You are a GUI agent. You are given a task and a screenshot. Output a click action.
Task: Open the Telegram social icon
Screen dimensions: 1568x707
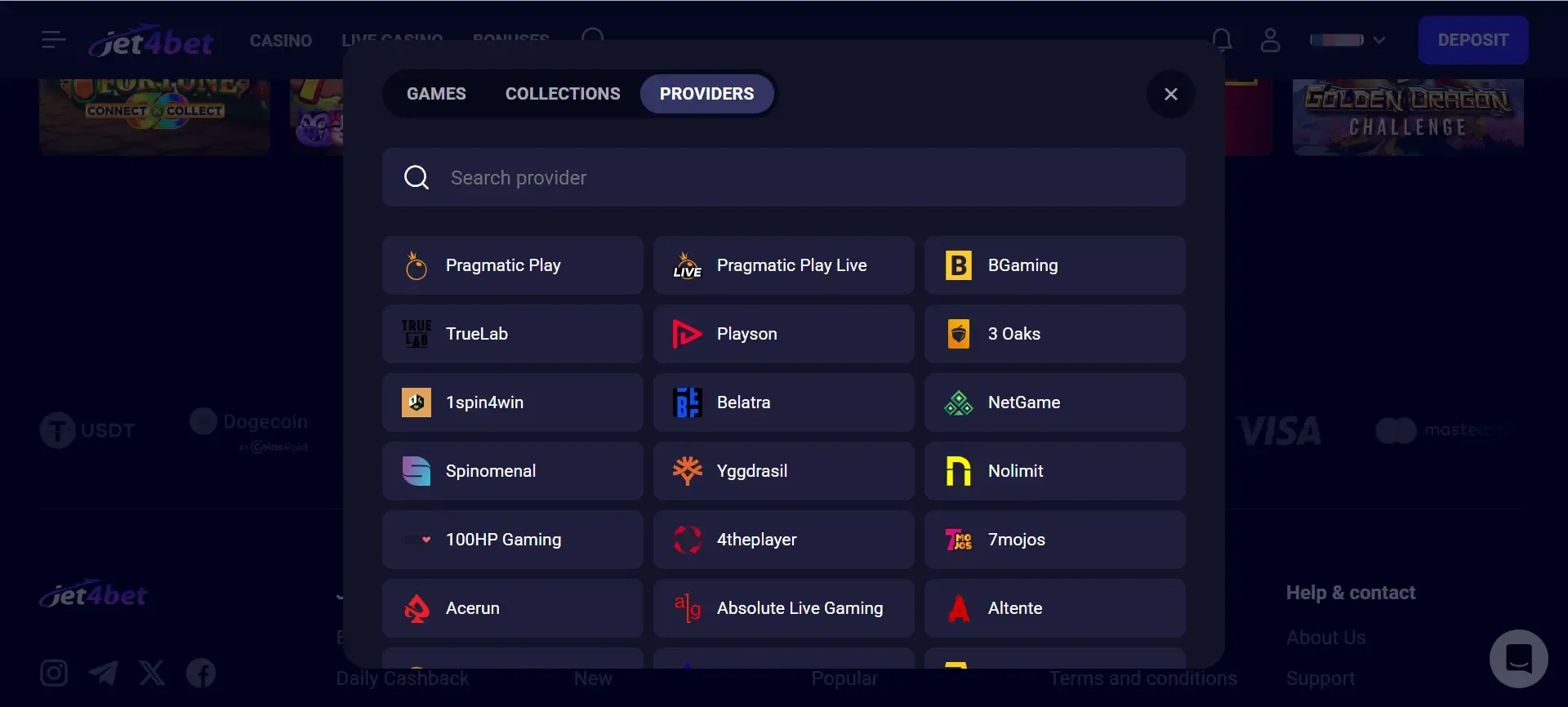[x=103, y=674]
